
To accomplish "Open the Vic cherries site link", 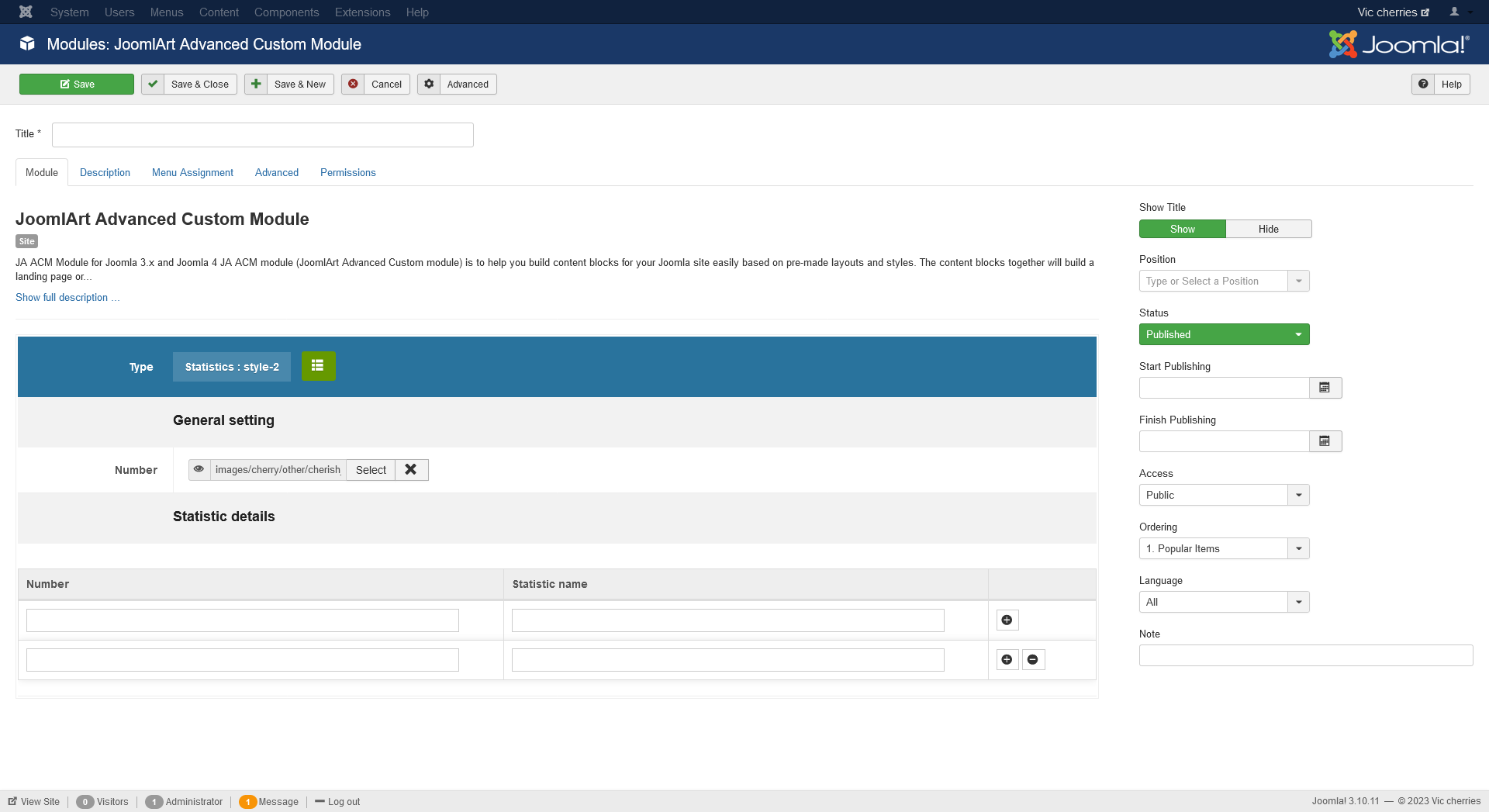I will click(x=1393, y=12).
